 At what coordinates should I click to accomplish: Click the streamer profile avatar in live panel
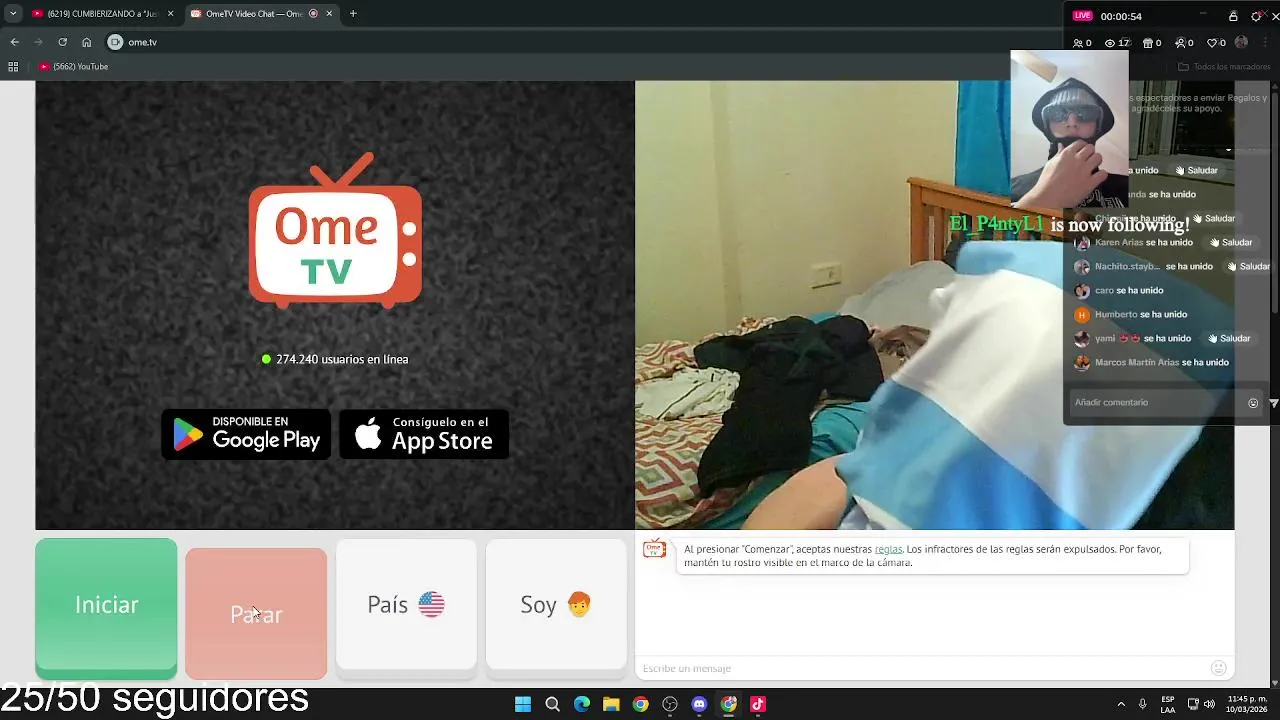pyautogui.click(x=1241, y=43)
